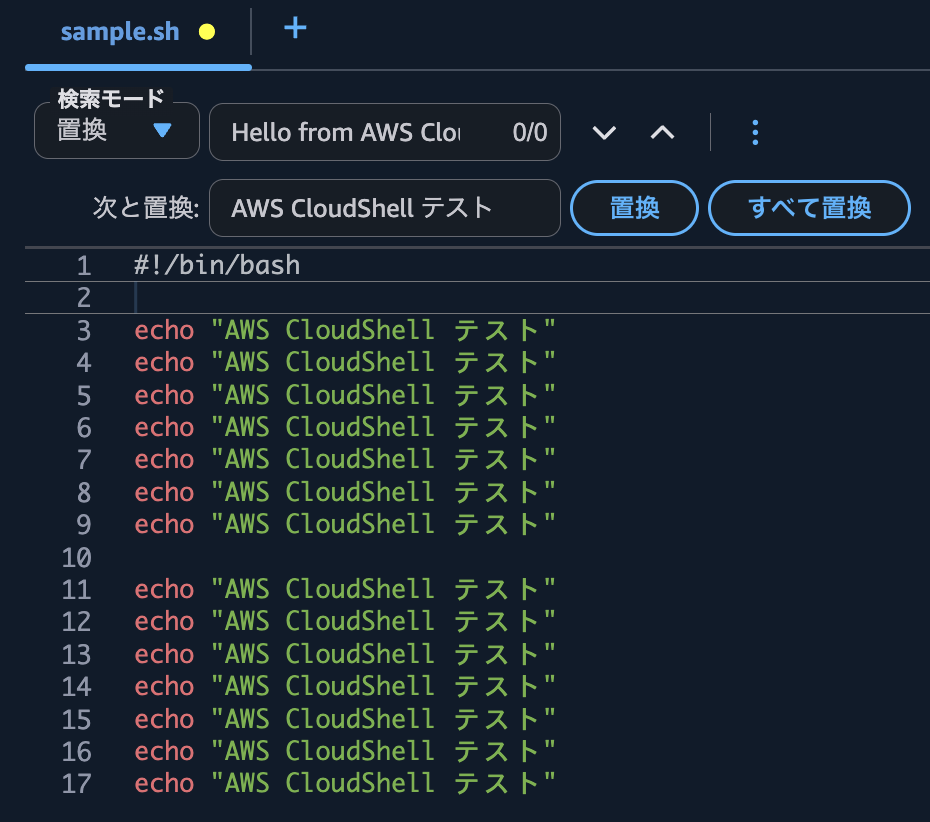The image size is (930, 822).
Task: Click line number 1 in the gutter
Action: pyautogui.click(x=84, y=266)
